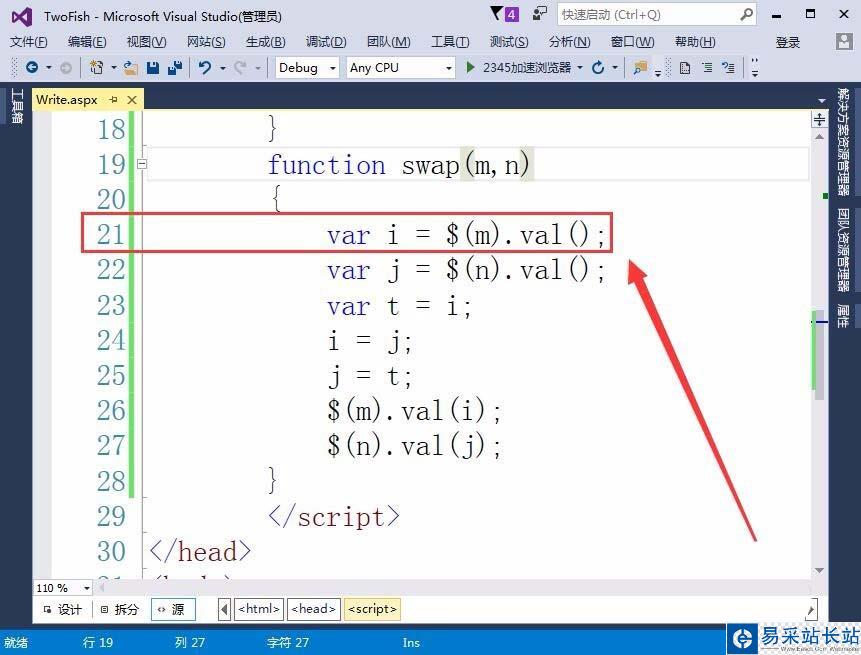
Task: Open the 团队资源管理器 side panel tab
Action: coord(843,250)
